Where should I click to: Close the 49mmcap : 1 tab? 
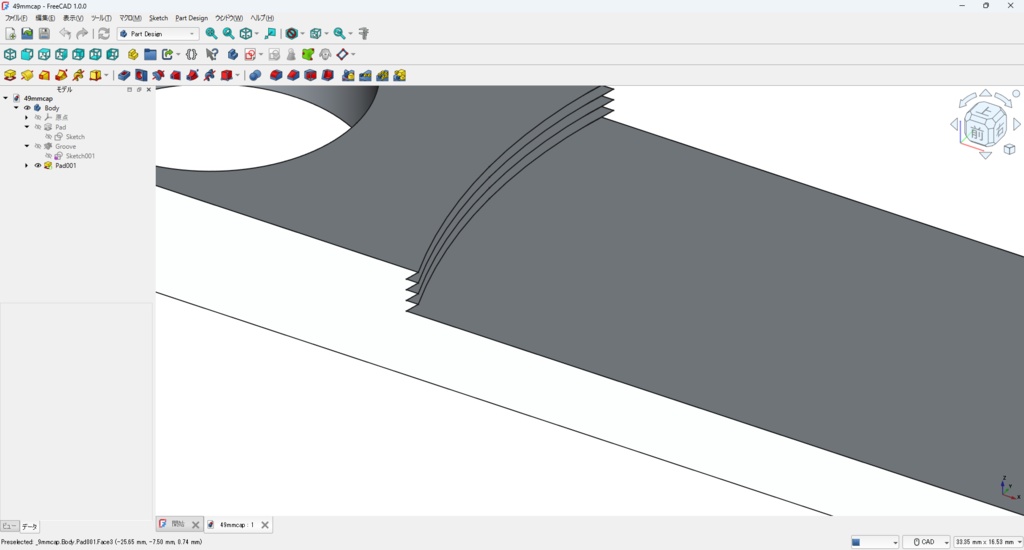(264, 525)
